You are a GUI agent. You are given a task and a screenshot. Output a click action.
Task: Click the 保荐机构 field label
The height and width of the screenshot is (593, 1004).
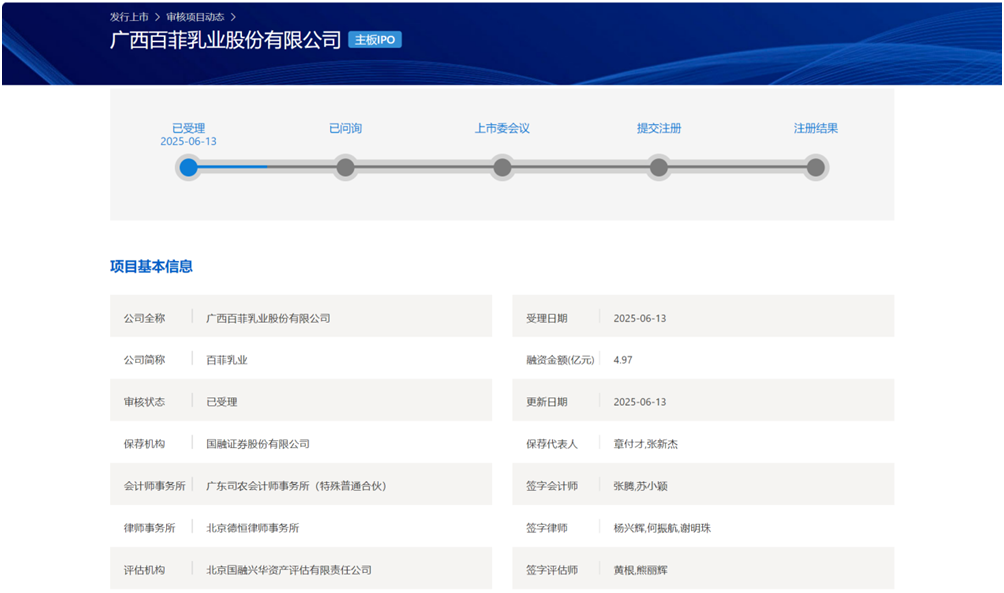point(144,444)
